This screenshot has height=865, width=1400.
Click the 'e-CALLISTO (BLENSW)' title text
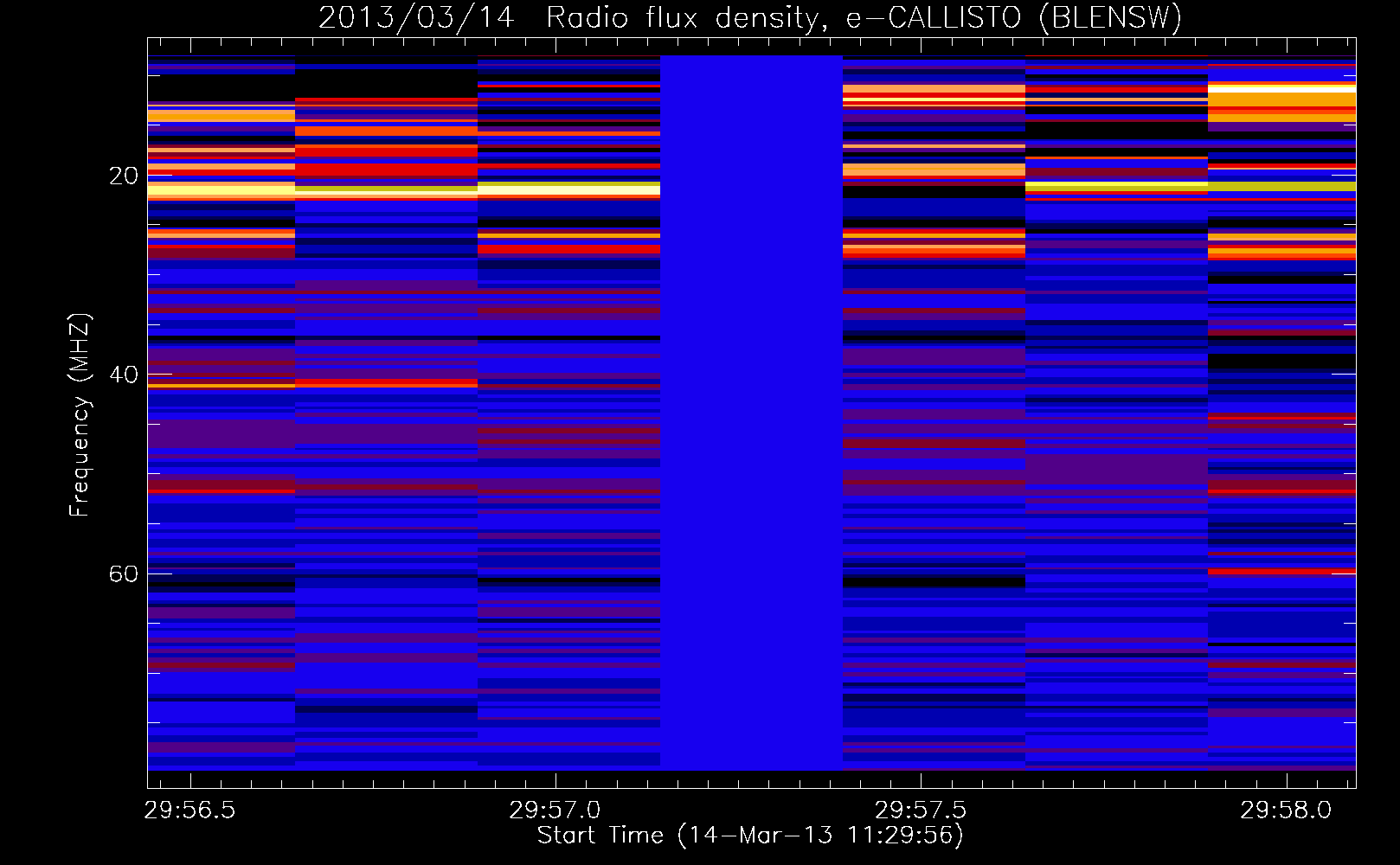pyautogui.click(x=1014, y=18)
